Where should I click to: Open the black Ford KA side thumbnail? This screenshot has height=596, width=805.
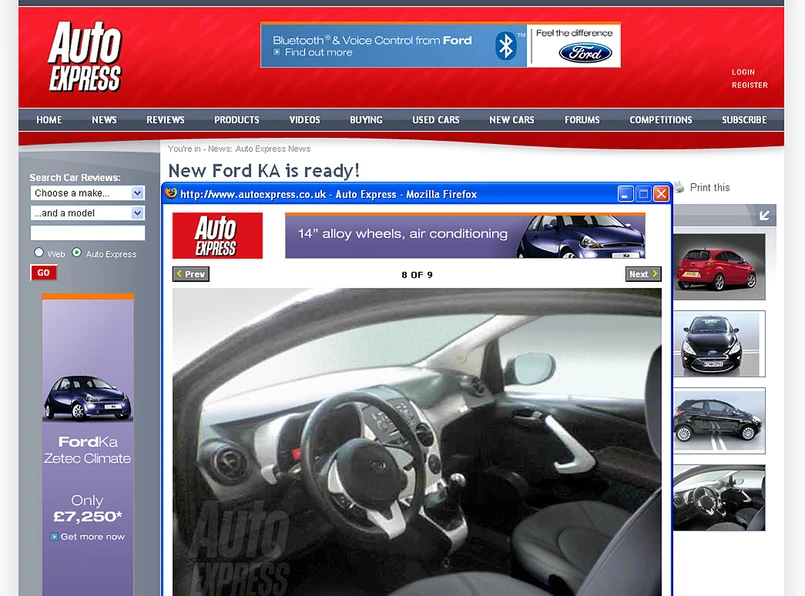(x=719, y=420)
